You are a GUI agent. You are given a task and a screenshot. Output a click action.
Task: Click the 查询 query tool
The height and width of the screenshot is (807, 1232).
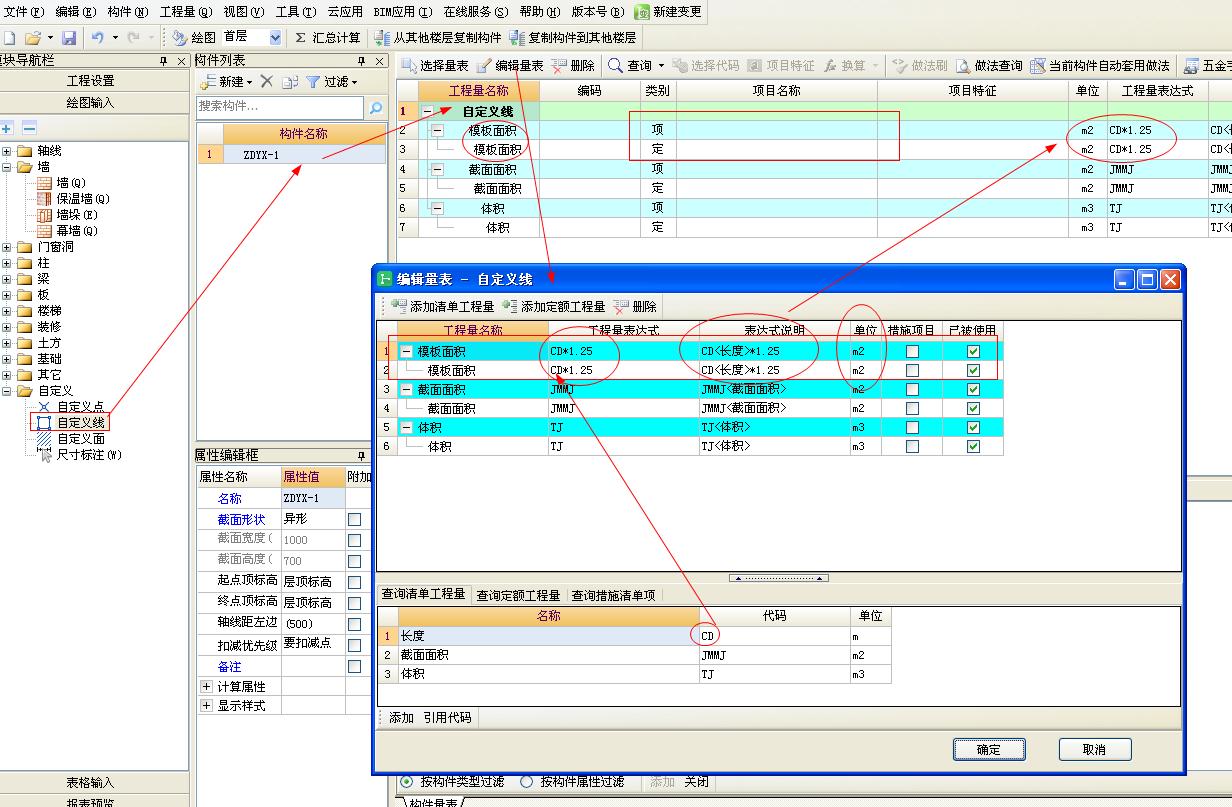pyautogui.click(x=636, y=66)
